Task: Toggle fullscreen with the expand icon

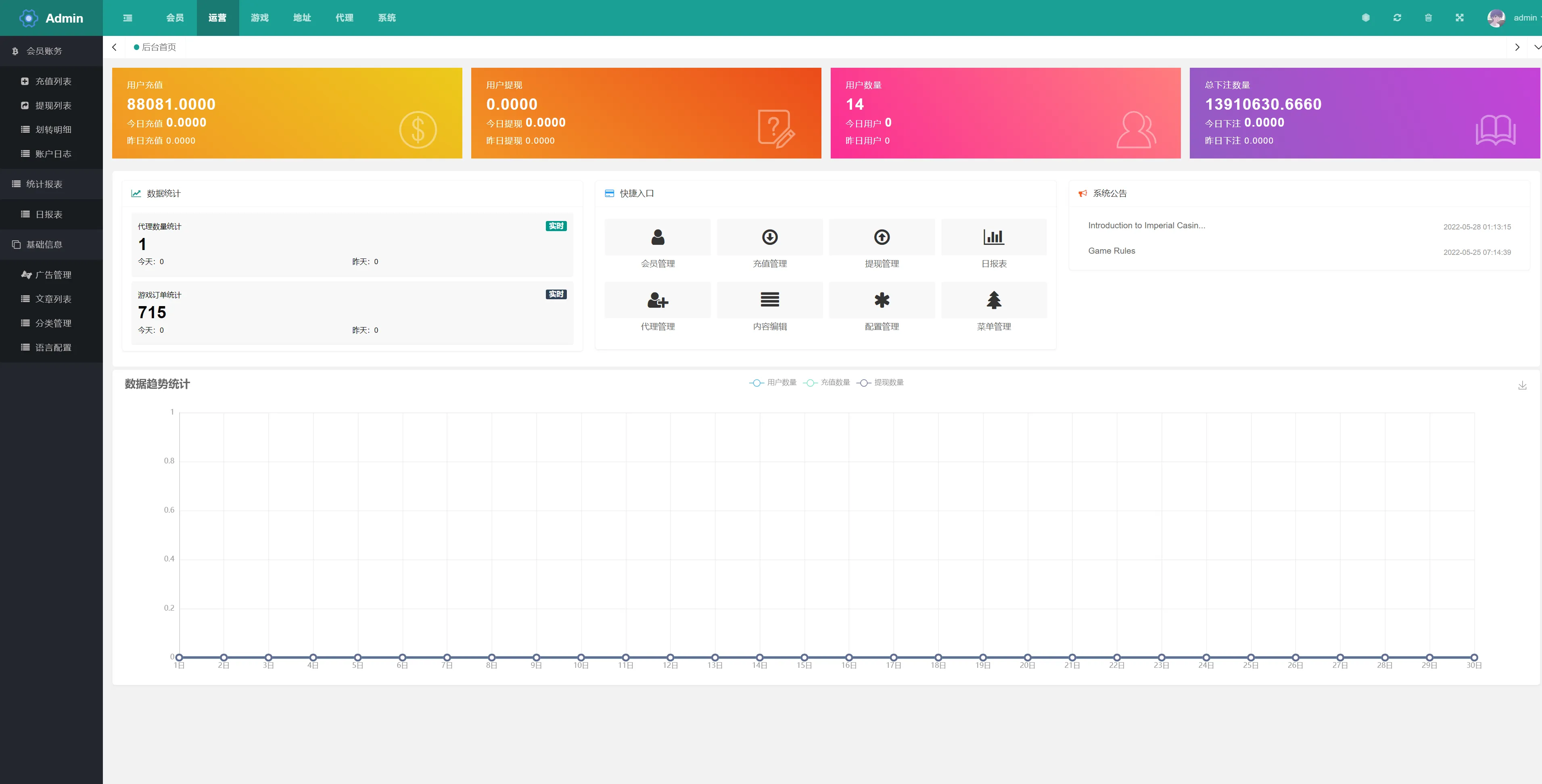Action: click(1459, 18)
